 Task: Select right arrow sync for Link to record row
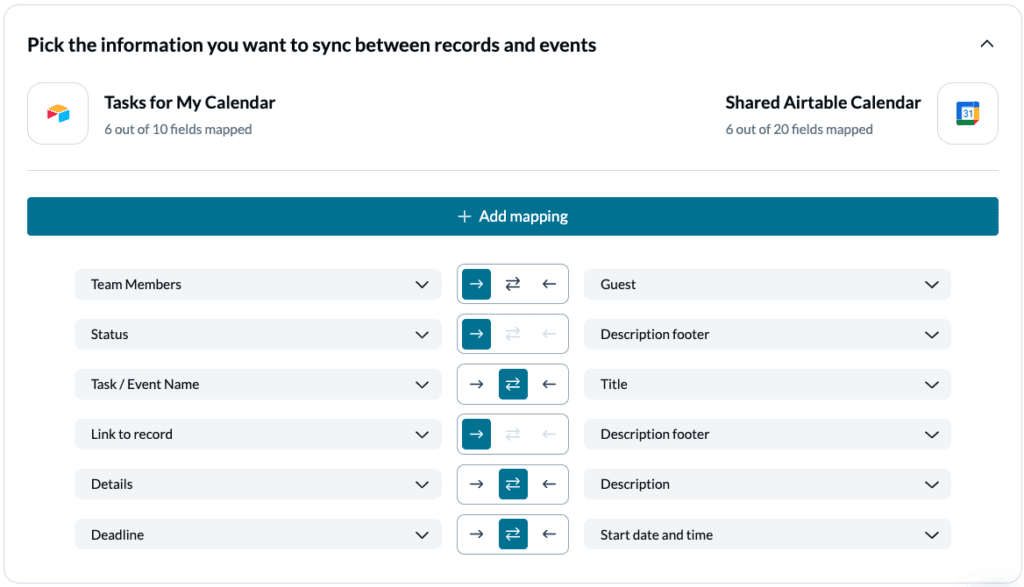point(477,434)
